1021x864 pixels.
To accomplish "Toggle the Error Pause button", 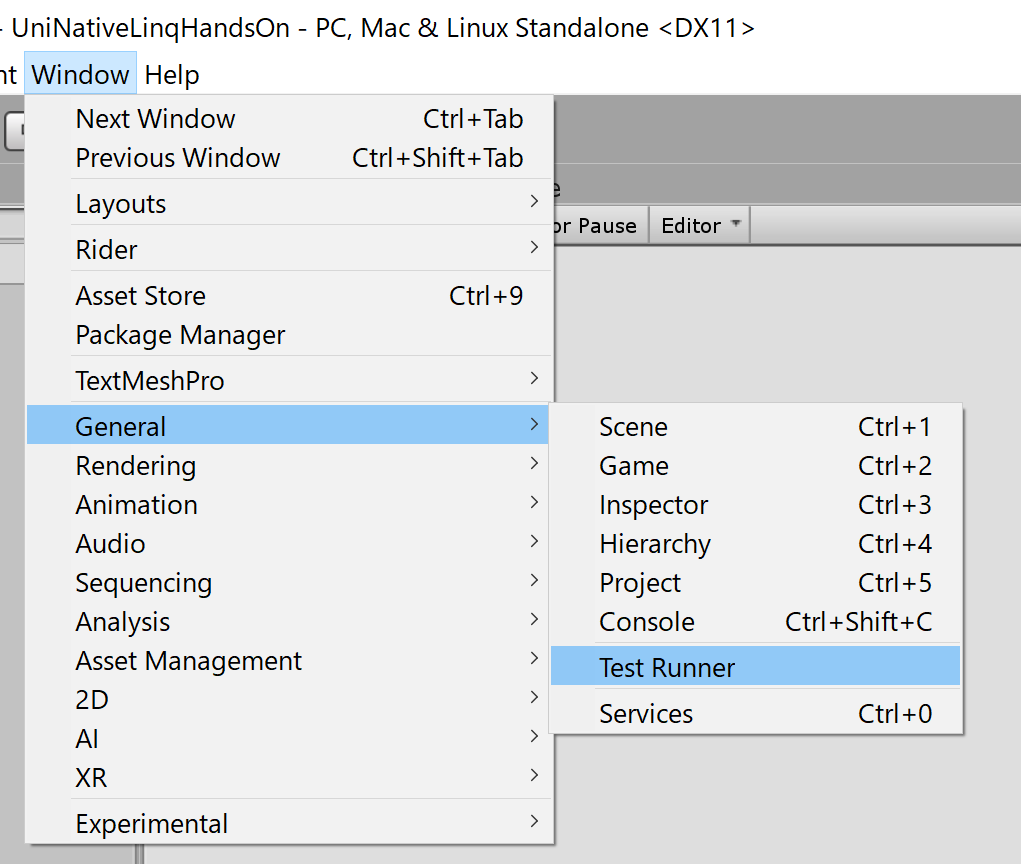I will pos(596,226).
